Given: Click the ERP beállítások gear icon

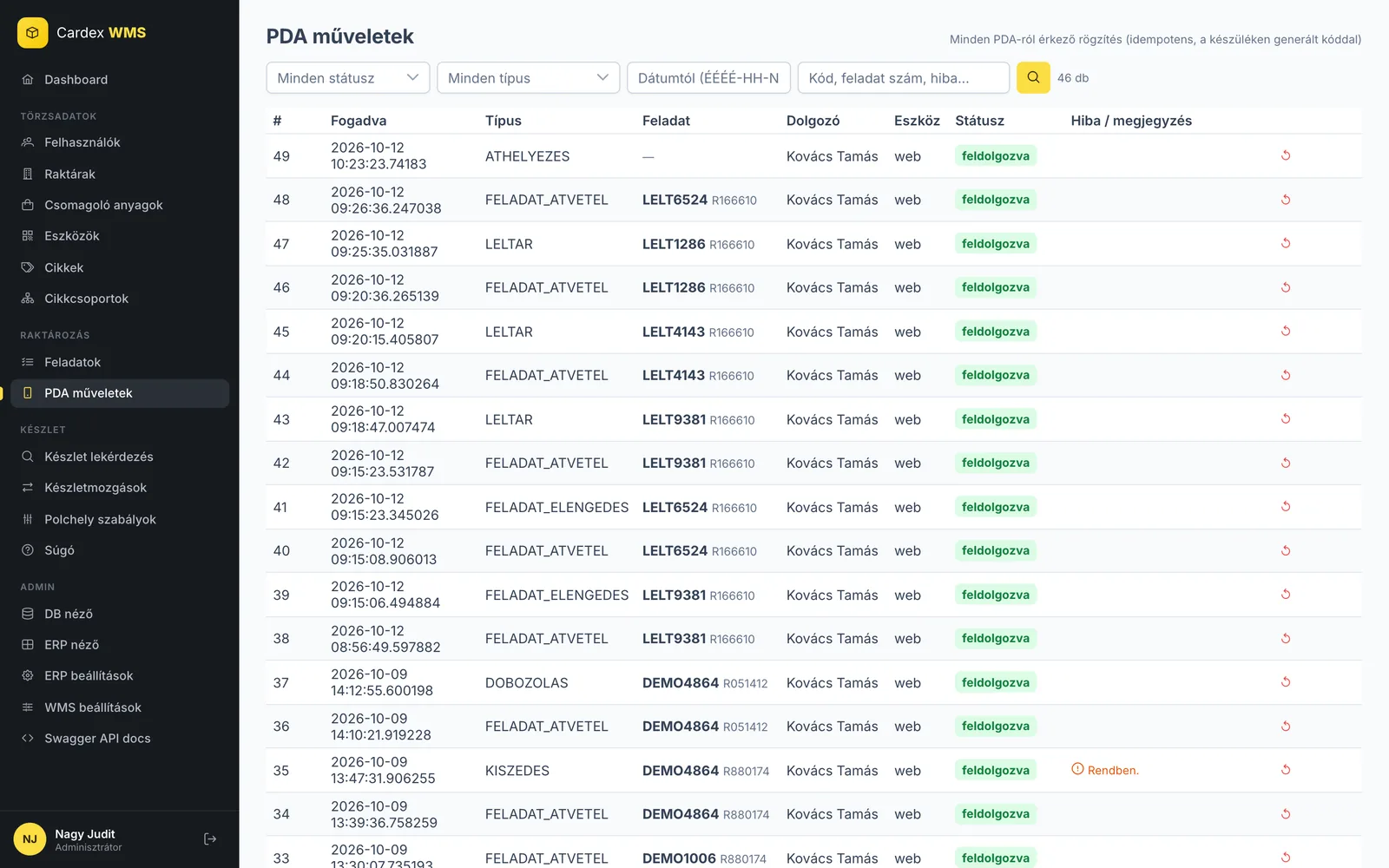Looking at the screenshot, I should click(x=28, y=675).
